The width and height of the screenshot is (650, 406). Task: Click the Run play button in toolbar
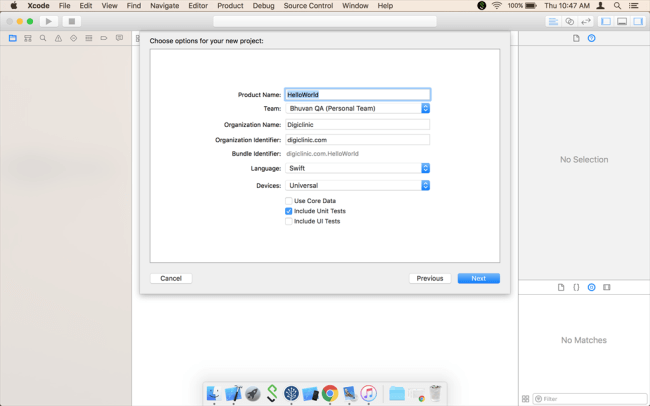[49, 21]
